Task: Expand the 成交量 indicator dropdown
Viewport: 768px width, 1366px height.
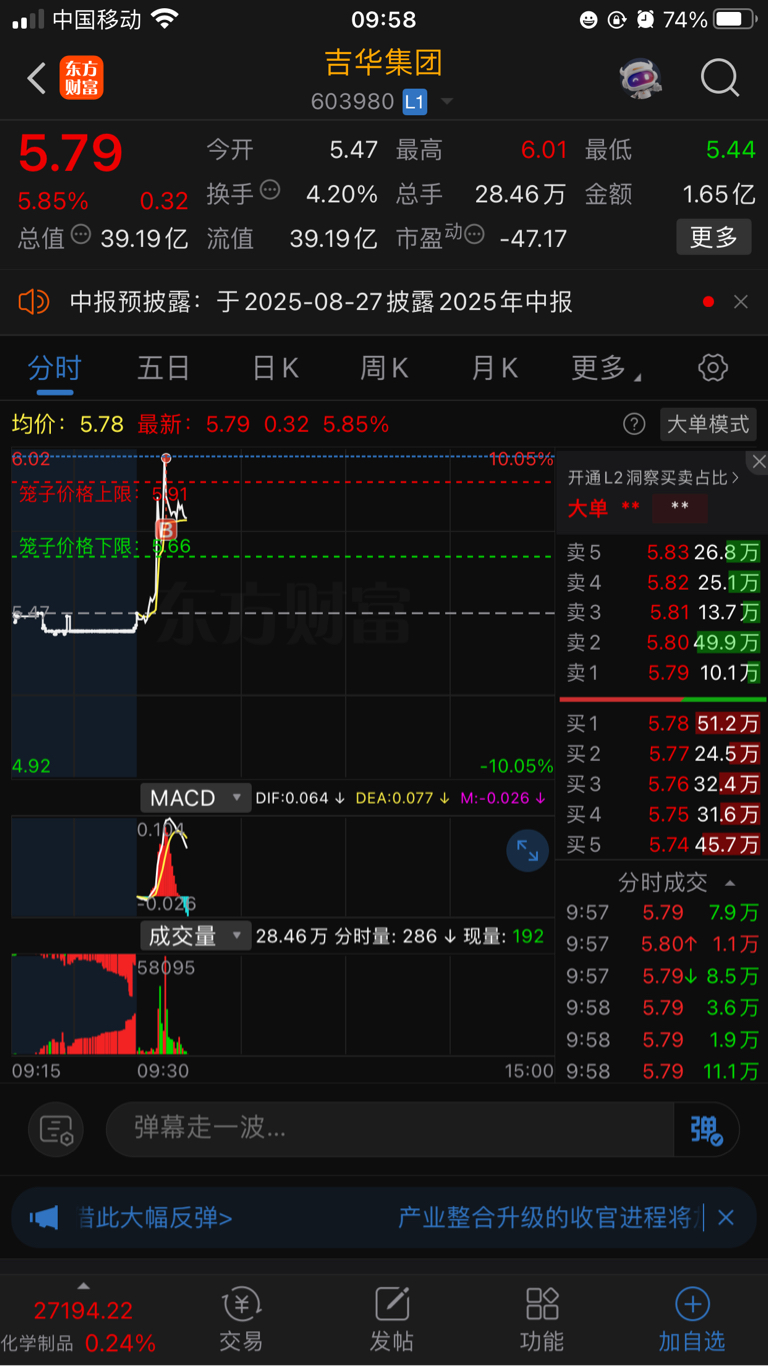Action: (194, 936)
